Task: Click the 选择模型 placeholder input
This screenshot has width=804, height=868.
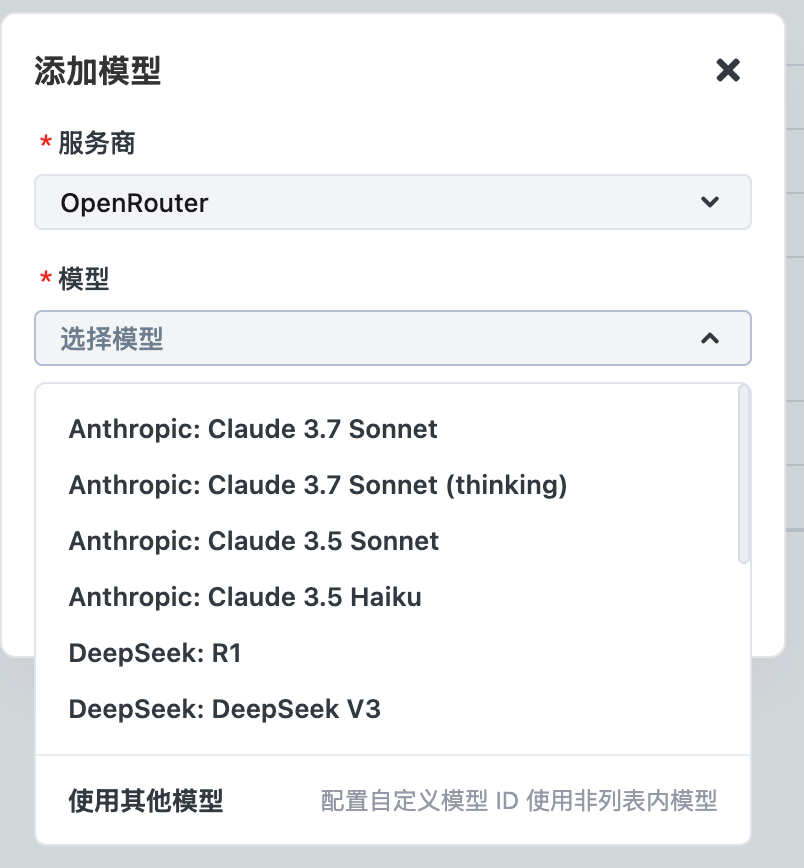Action: (300, 338)
